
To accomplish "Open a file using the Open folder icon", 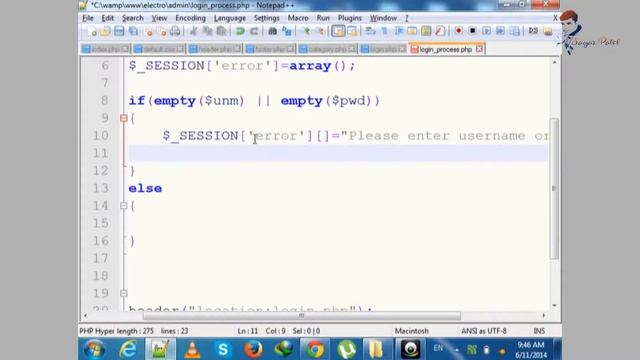I will pyautogui.click(x=105, y=31).
